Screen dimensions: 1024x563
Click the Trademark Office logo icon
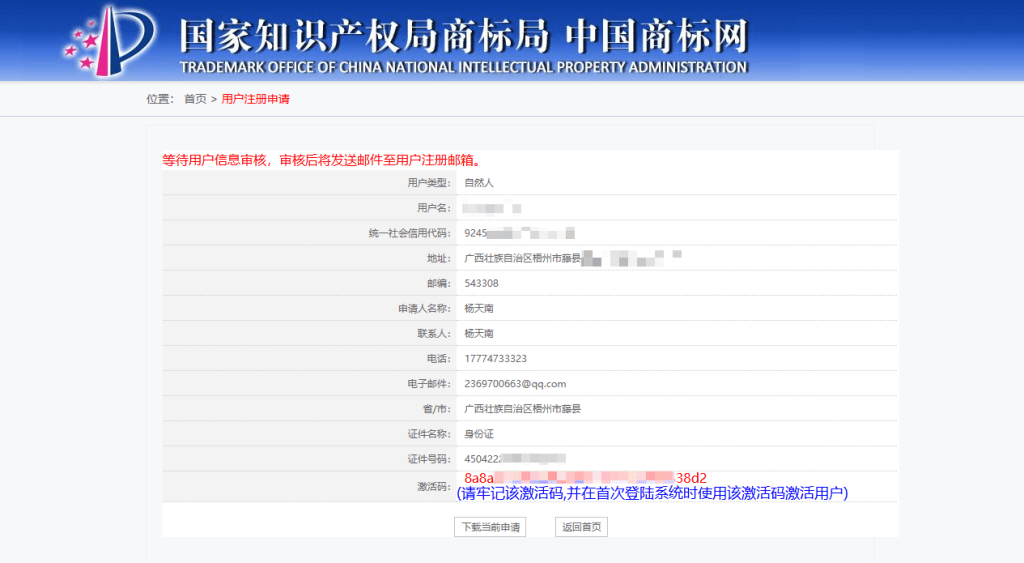coord(109,40)
